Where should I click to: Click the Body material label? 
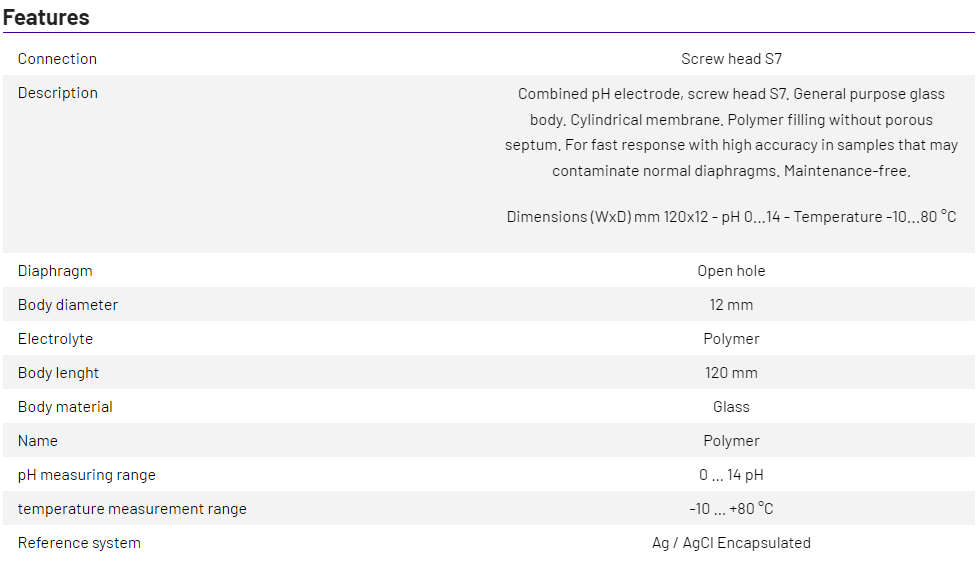pos(65,407)
